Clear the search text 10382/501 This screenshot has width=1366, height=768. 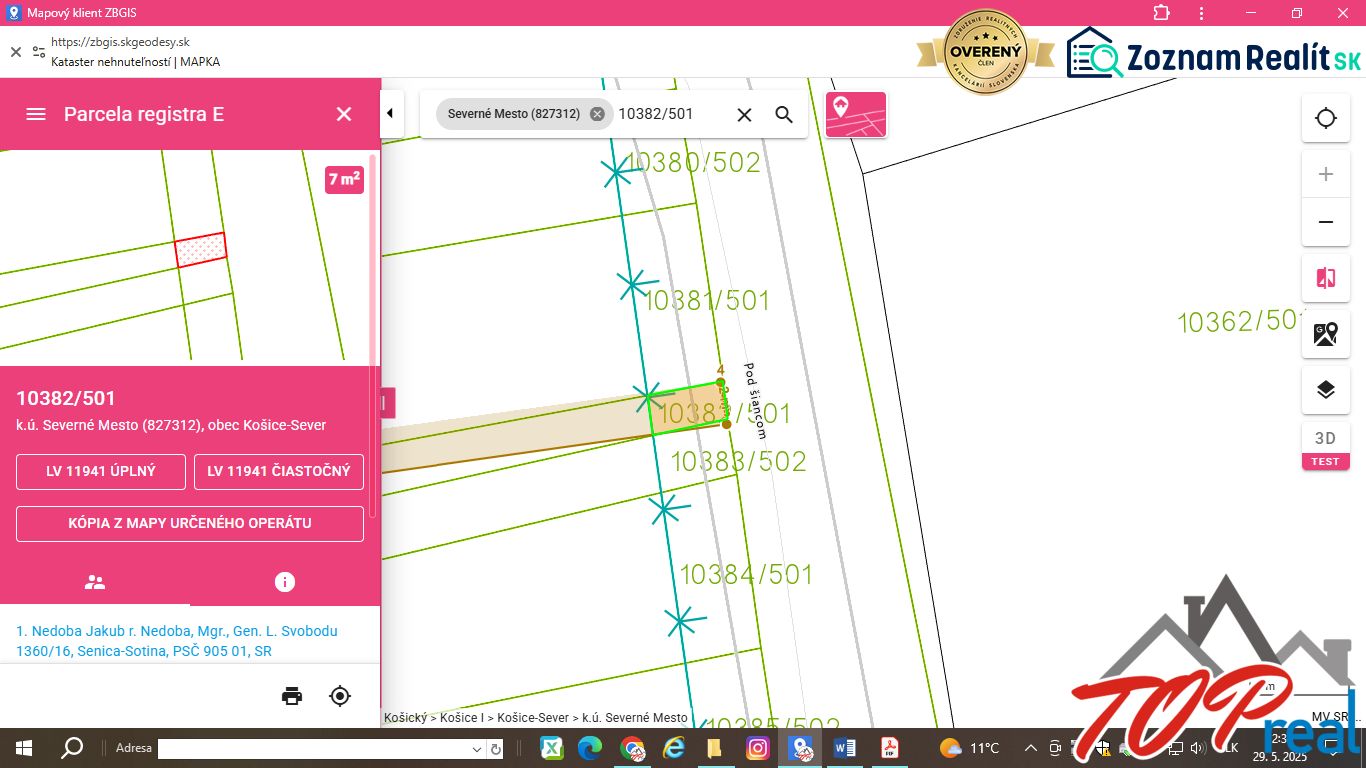[744, 115]
